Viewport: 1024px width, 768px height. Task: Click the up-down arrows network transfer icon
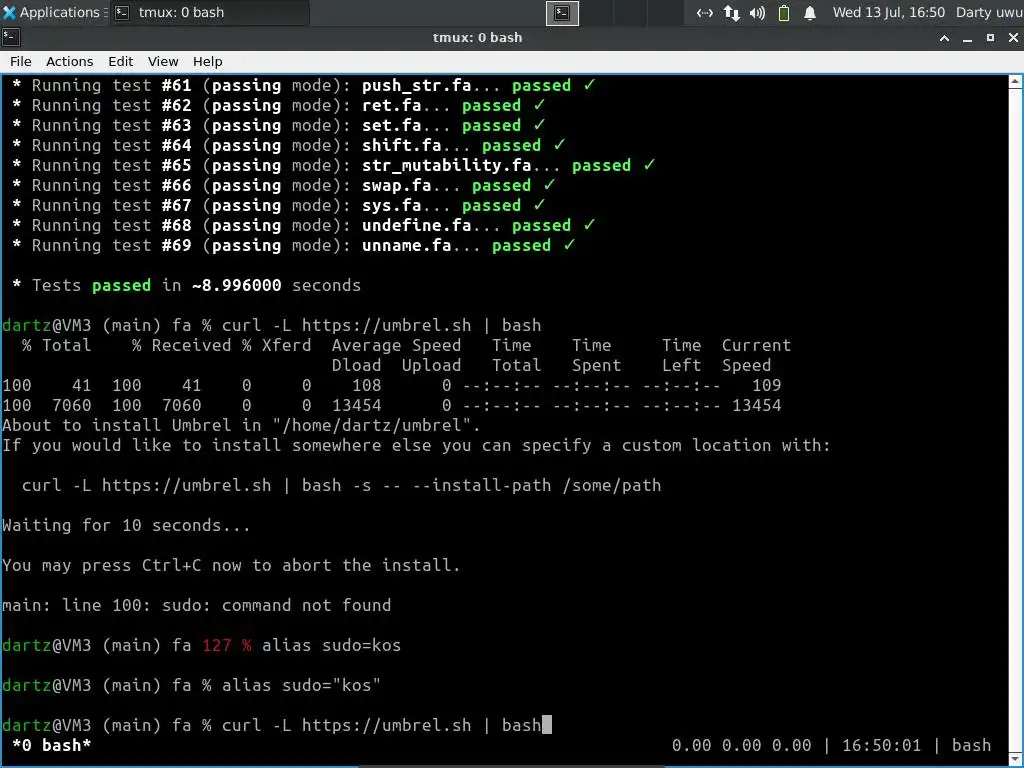click(x=731, y=12)
